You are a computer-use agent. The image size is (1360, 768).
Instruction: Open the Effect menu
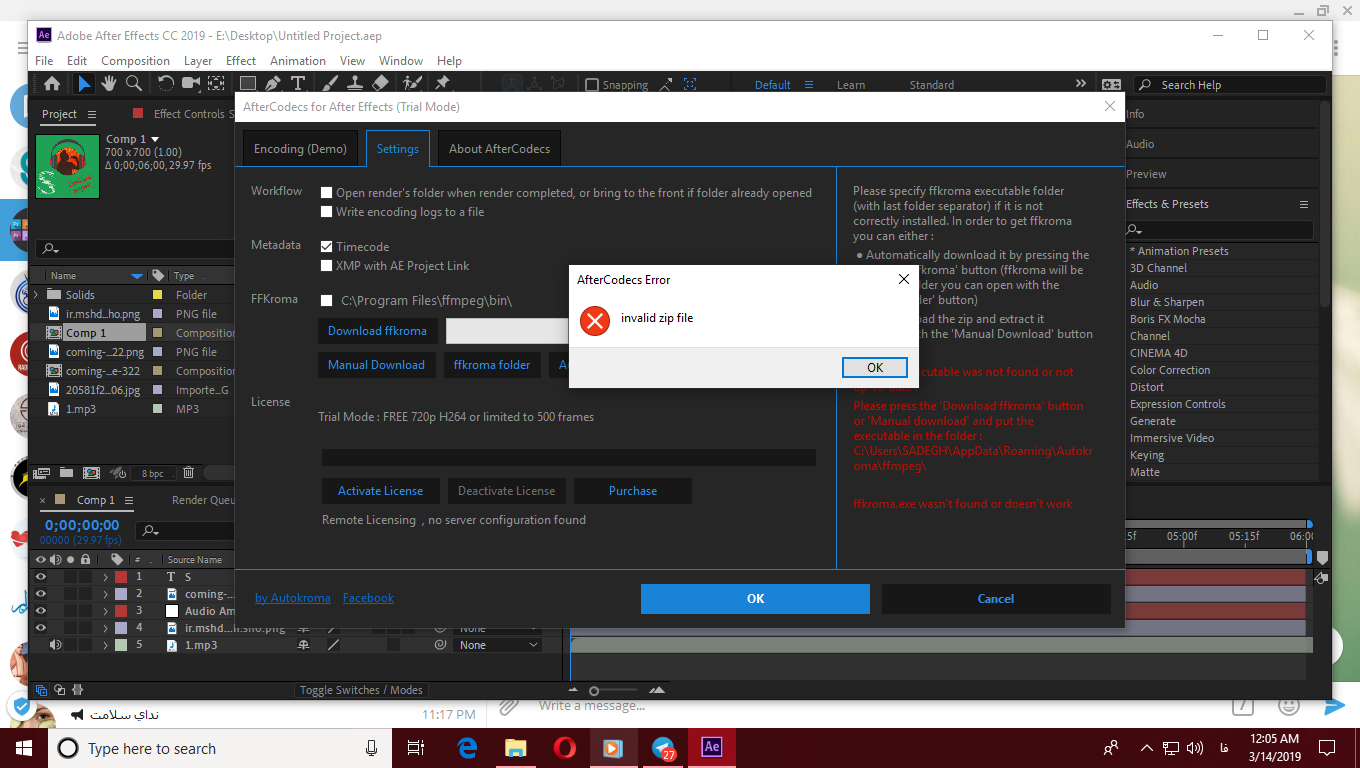click(241, 61)
